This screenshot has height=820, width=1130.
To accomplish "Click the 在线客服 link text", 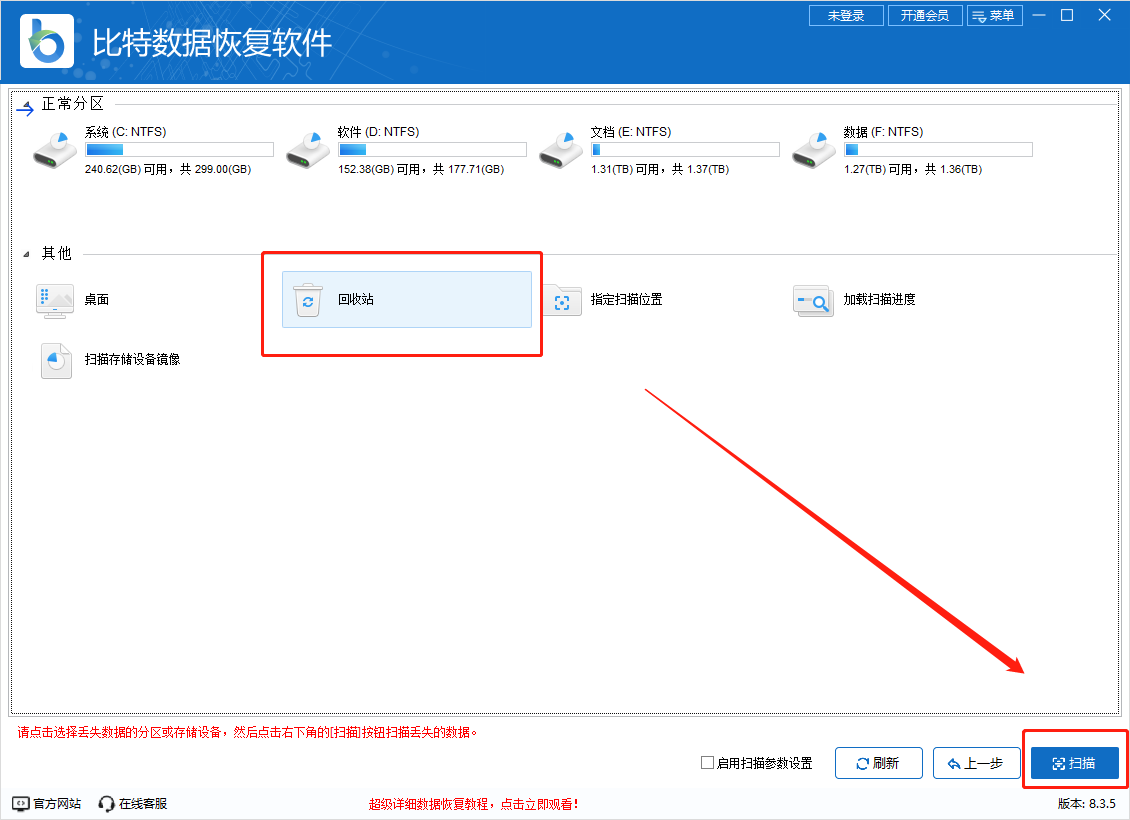I will coord(143,803).
